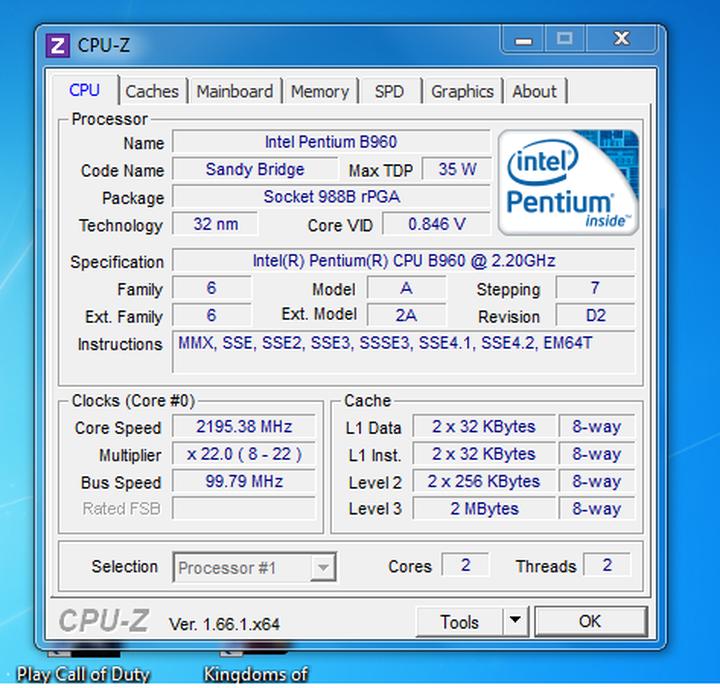Click the Max TDP value 35 W
This screenshot has height=688, width=720.
point(457,169)
